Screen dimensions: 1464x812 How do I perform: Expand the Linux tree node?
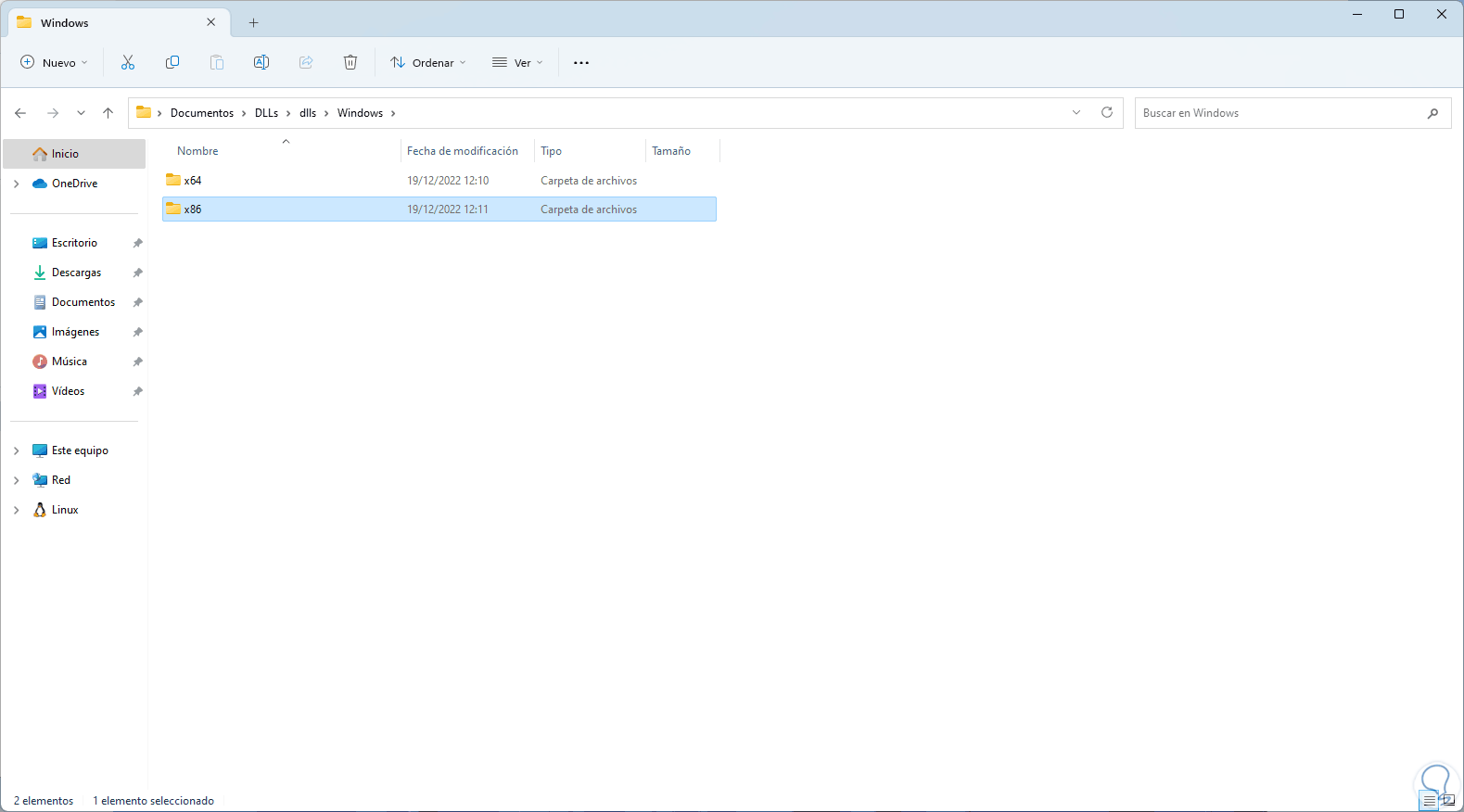click(17, 510)
